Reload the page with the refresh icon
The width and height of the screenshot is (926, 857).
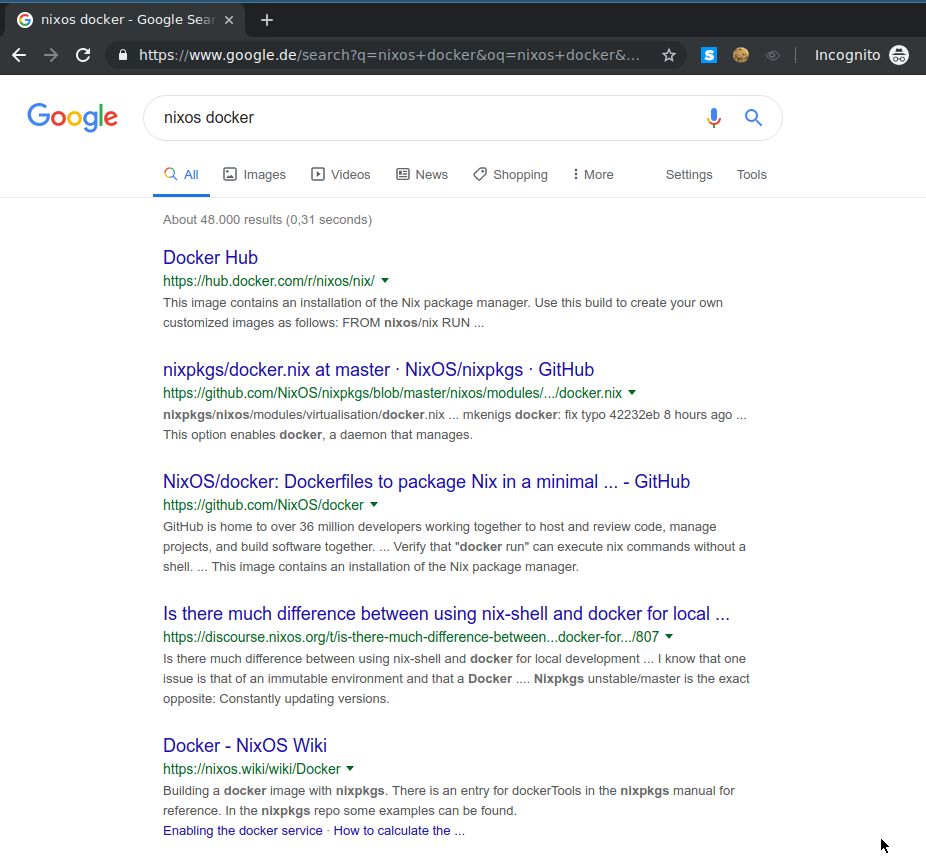[x=83, y=55]
